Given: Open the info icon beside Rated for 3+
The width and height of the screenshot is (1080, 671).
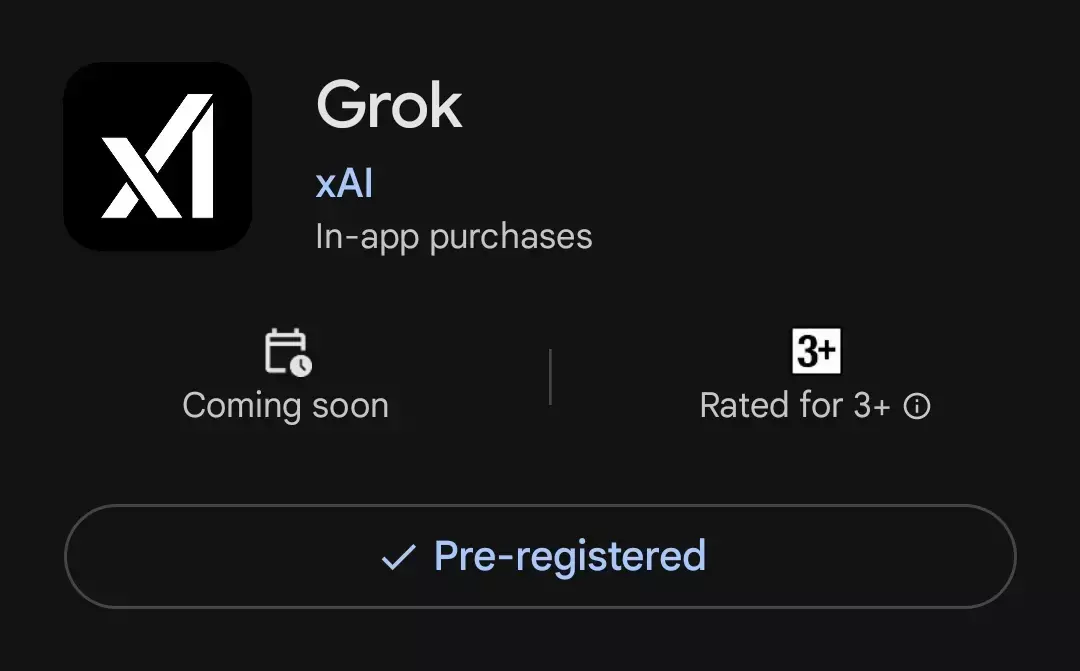Looking at the screenshot, I should coord(917,407).
